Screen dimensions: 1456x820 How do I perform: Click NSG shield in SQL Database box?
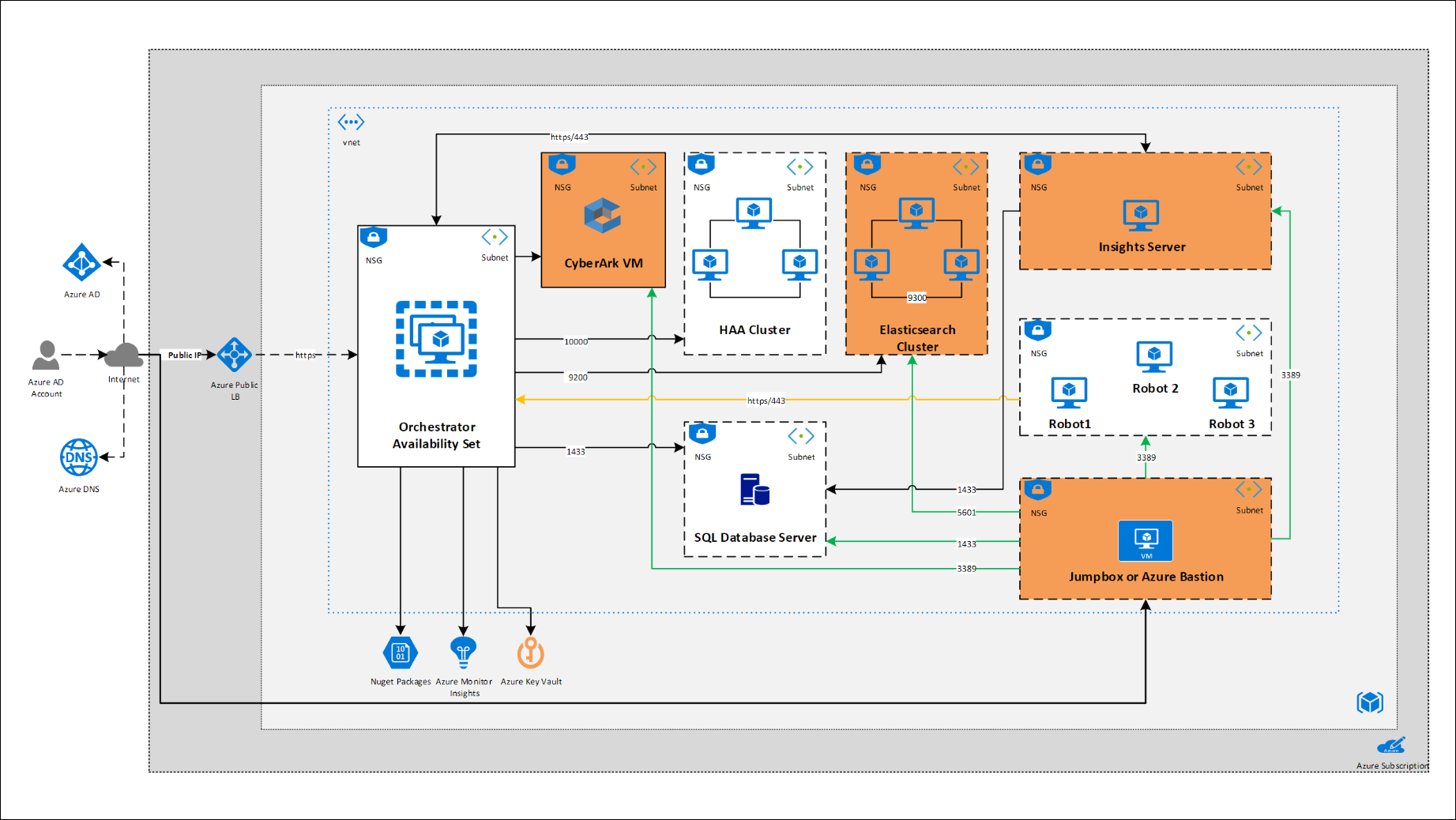pyautogui.click(x=702, y=434)
